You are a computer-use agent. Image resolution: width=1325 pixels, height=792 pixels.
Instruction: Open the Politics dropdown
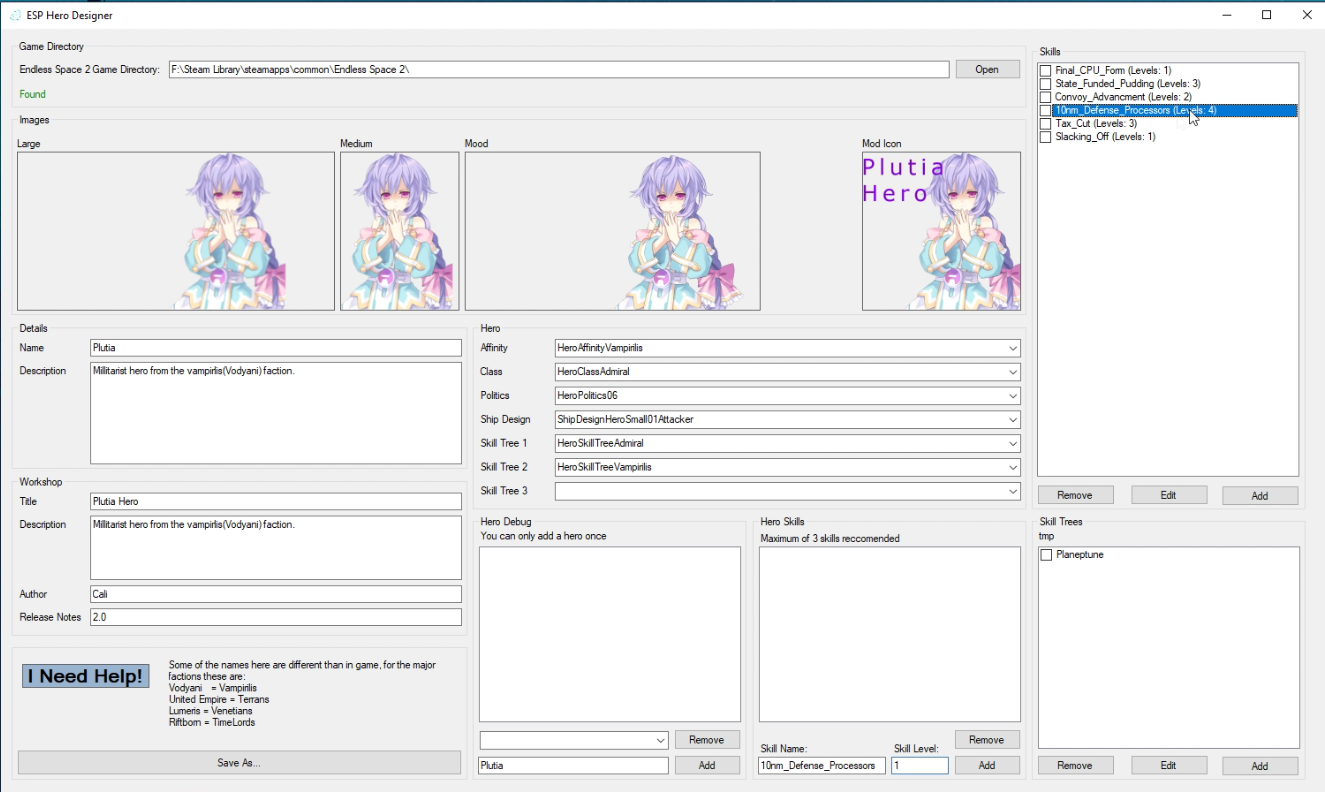pos(1013,396)
